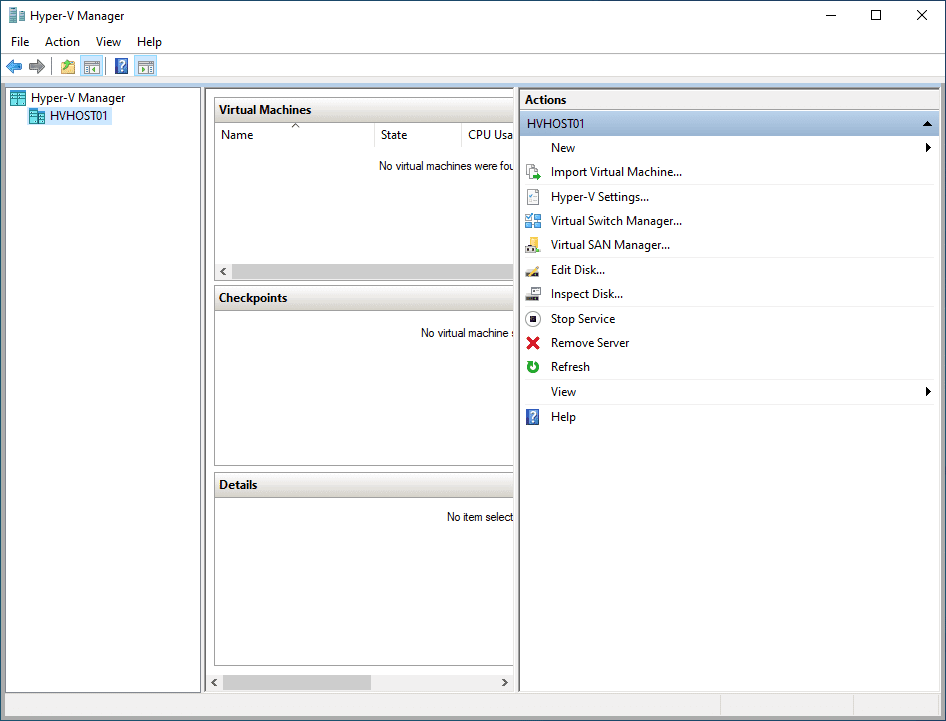Click the Edit Disk icon
The width and height of the screenshot is (946, 721).
click(x=533, y=270)
